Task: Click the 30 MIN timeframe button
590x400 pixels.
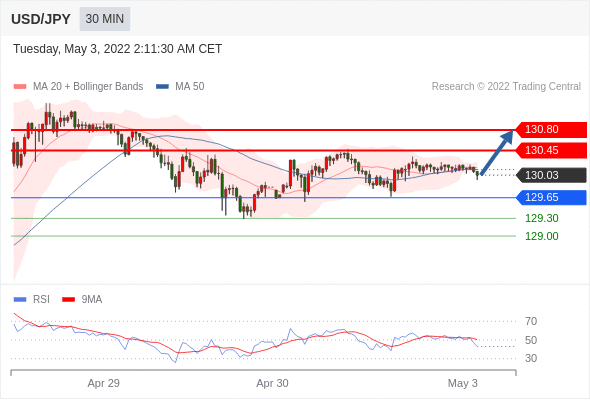Action: pos(105,19)
